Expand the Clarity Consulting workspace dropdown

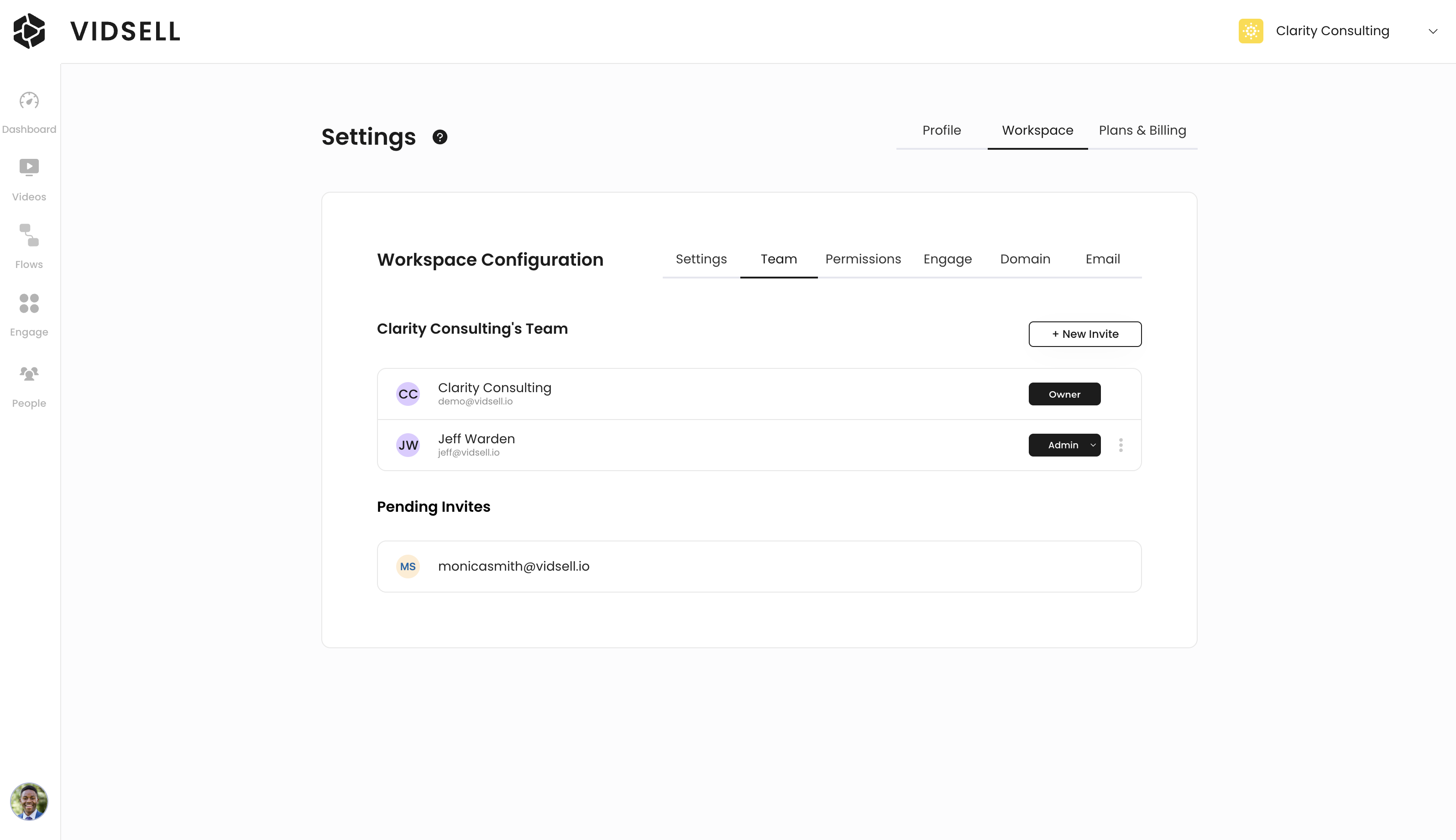tap(1432, 31)
